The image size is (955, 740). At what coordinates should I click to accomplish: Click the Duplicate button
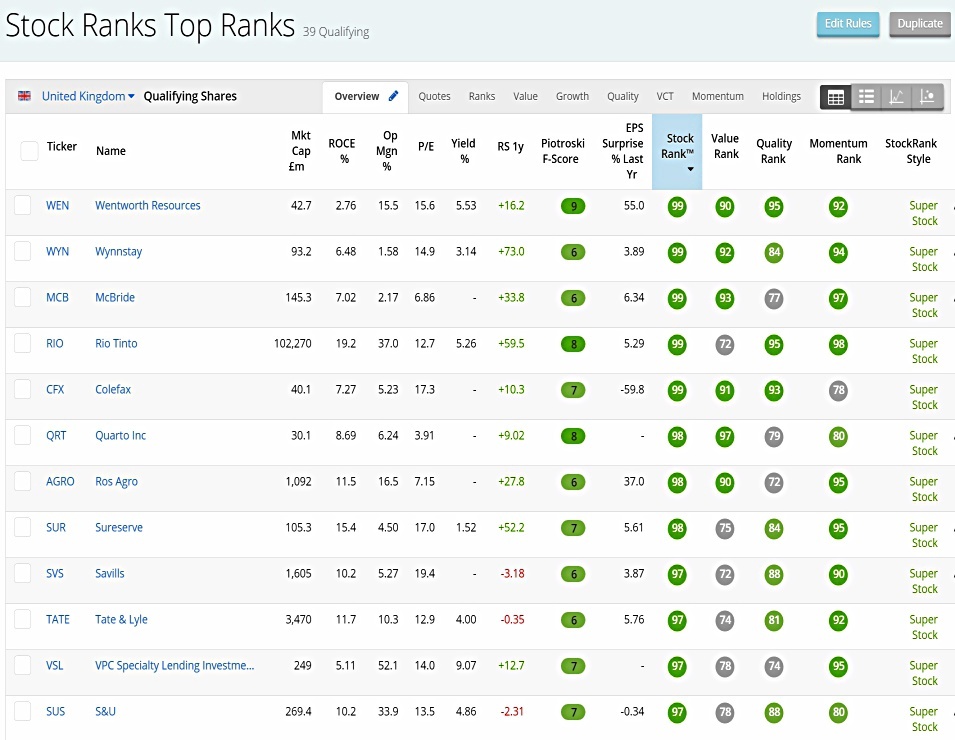[920, 24]
